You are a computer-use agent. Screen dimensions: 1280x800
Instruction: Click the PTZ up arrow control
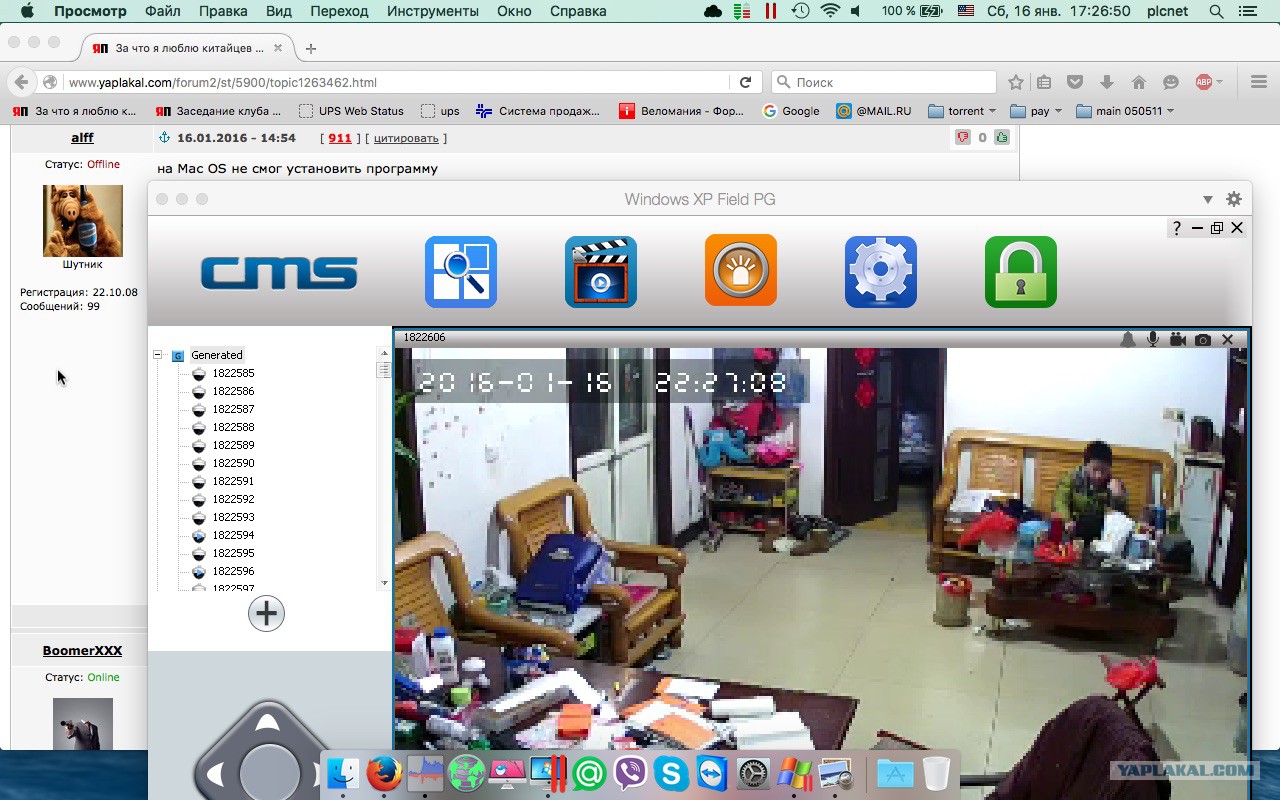point(267,722)
